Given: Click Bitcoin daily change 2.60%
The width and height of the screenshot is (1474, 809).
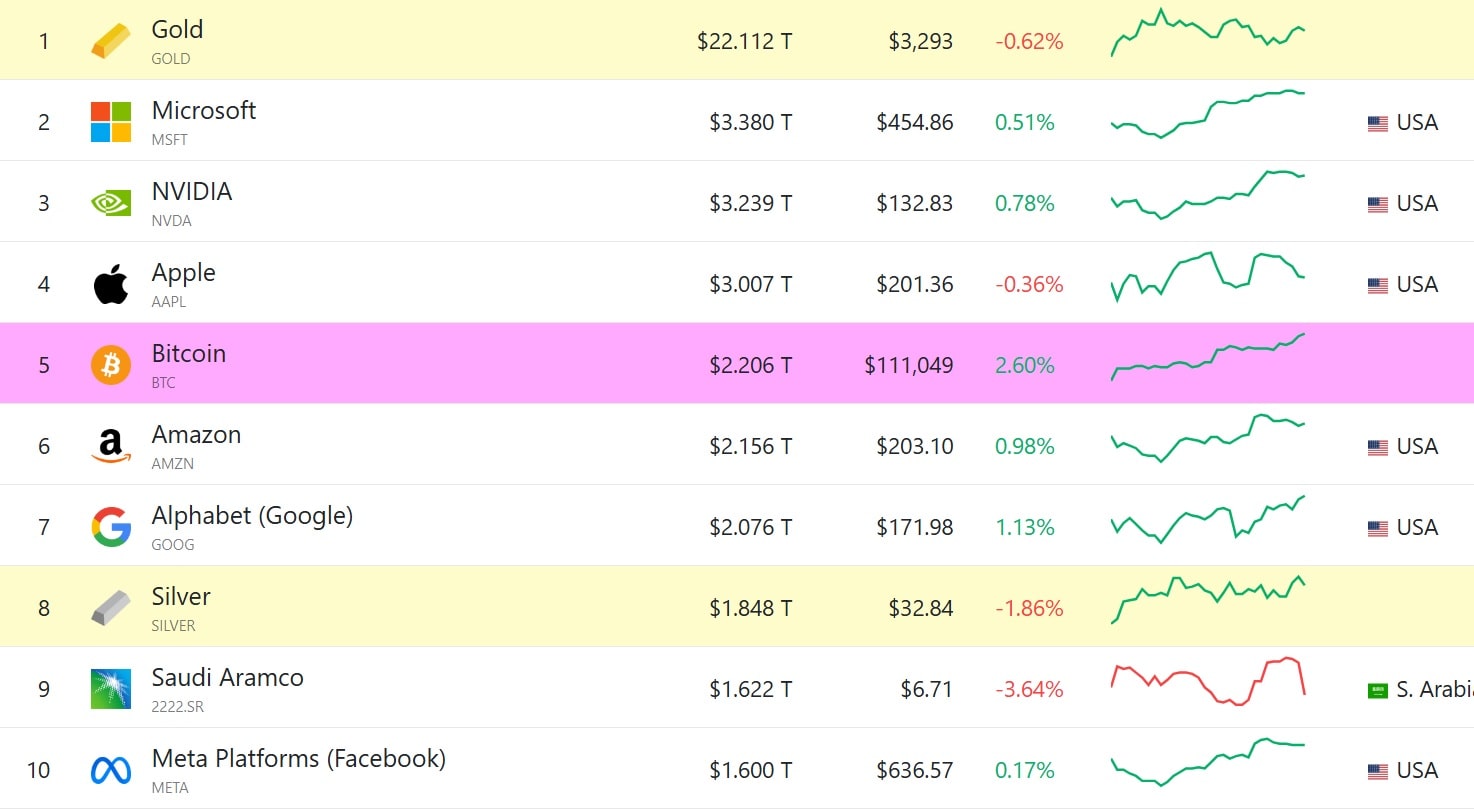Looking at the screenshot, I should click(1025, 366).
